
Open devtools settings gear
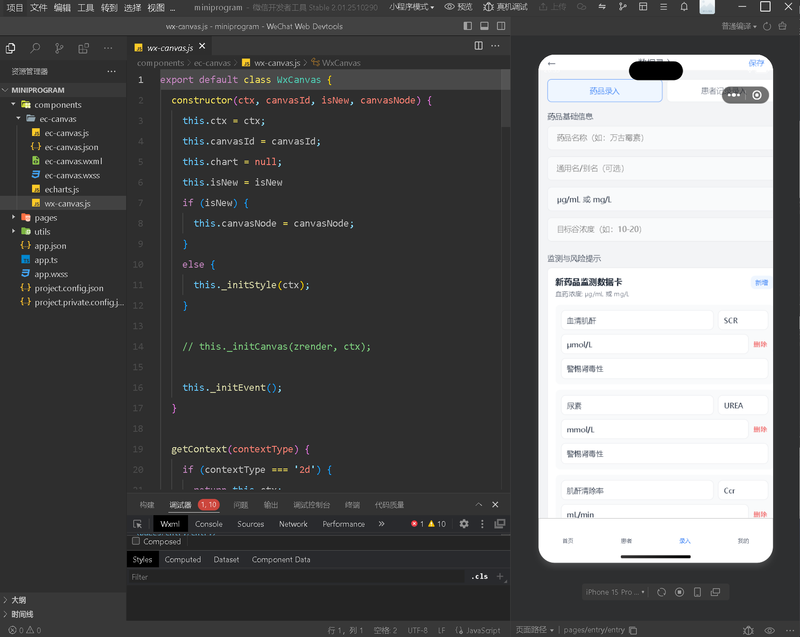click(464, 524)
